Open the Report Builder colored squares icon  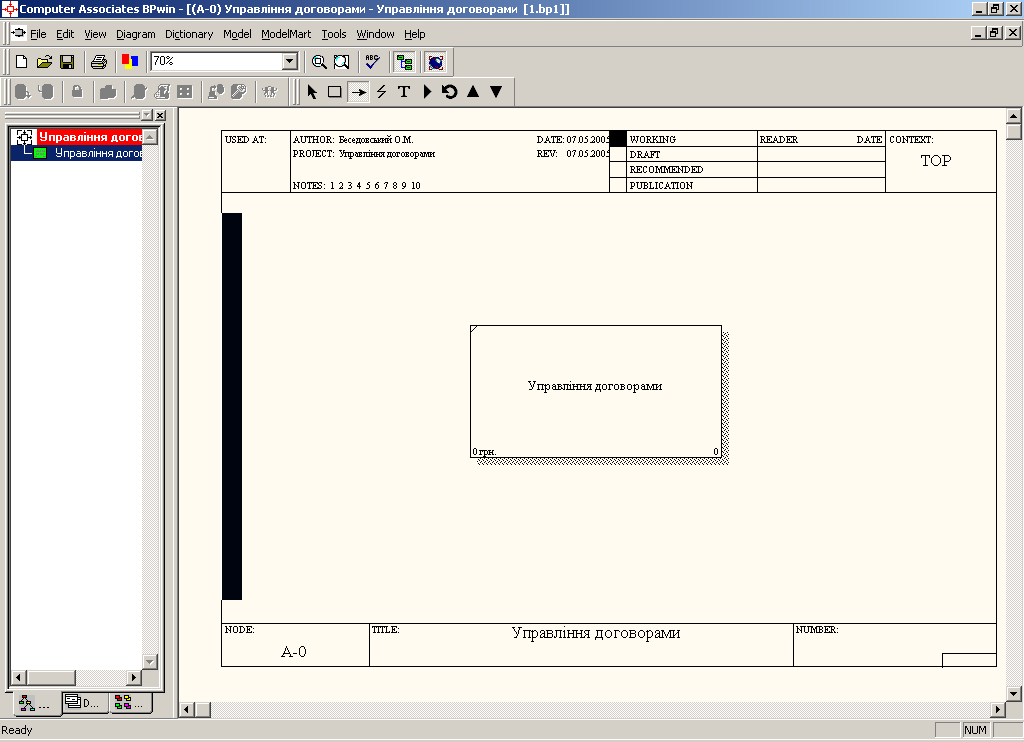click(x=130, y=62)
